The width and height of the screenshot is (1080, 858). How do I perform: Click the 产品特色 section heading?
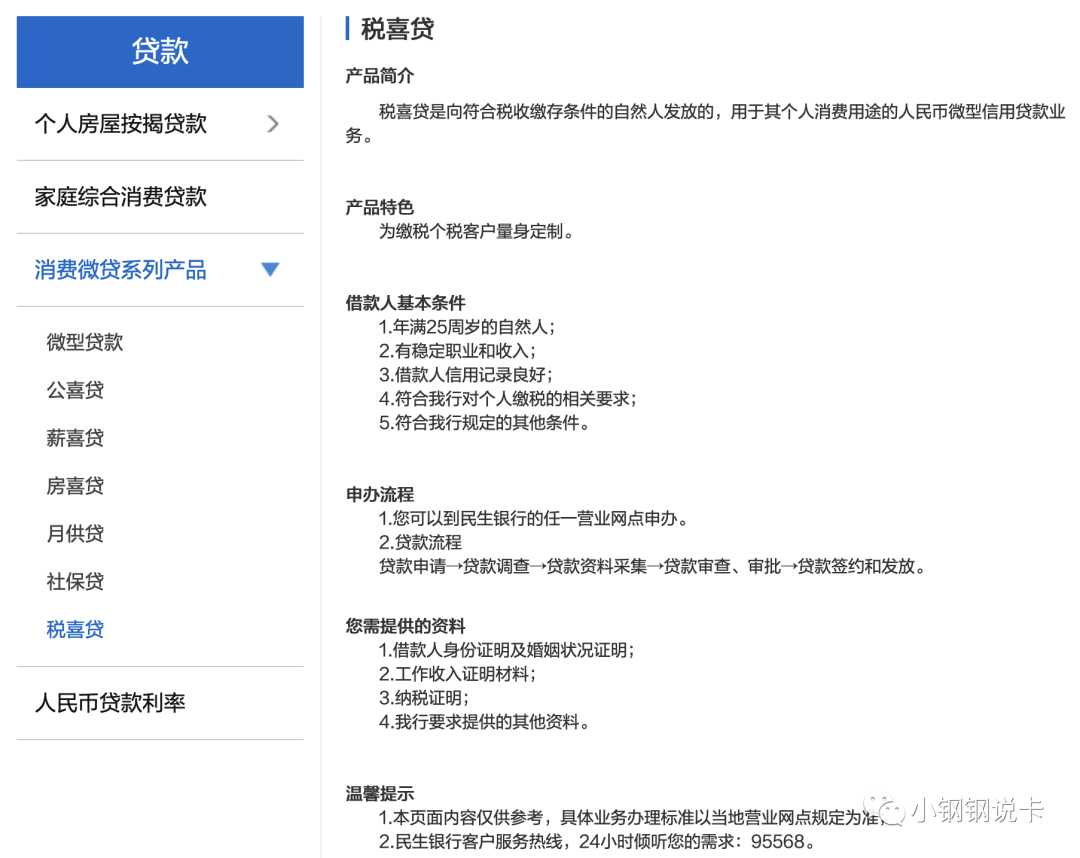click(x=372, y=207)
